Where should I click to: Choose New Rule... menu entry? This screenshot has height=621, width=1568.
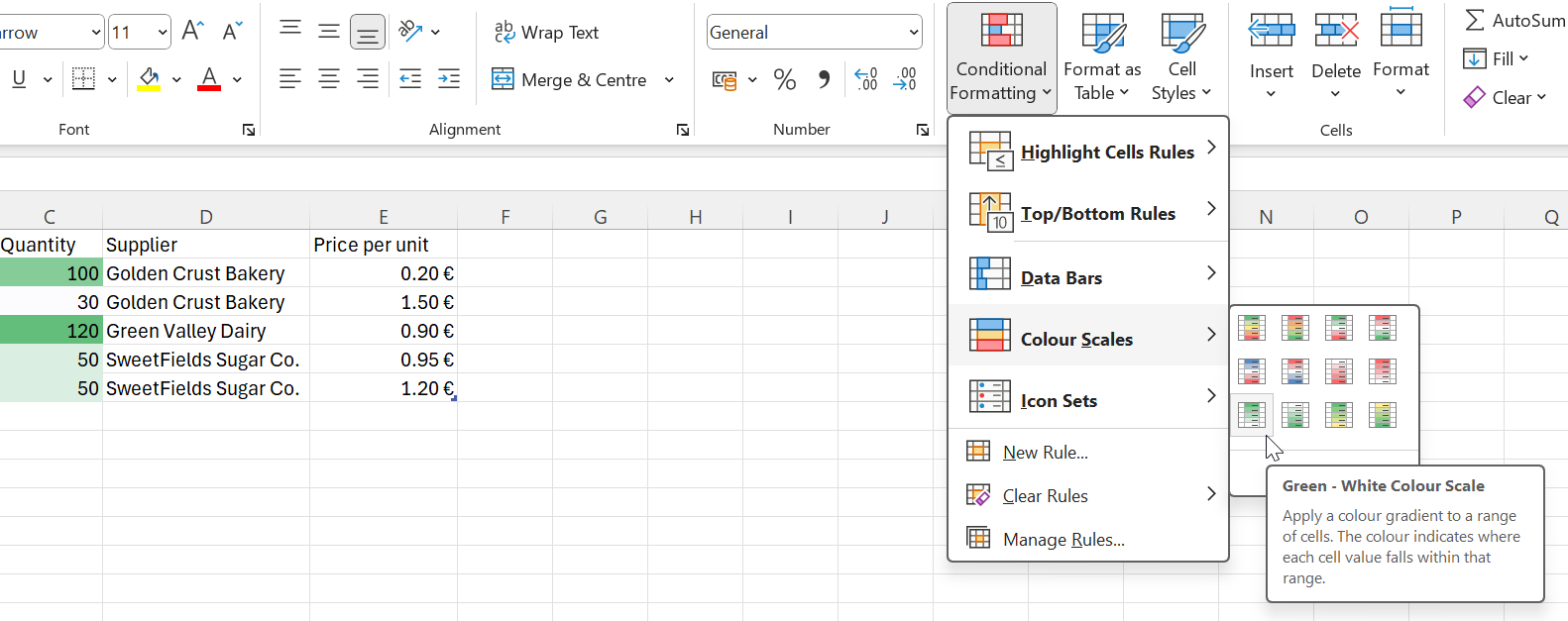coord(1088,452)
